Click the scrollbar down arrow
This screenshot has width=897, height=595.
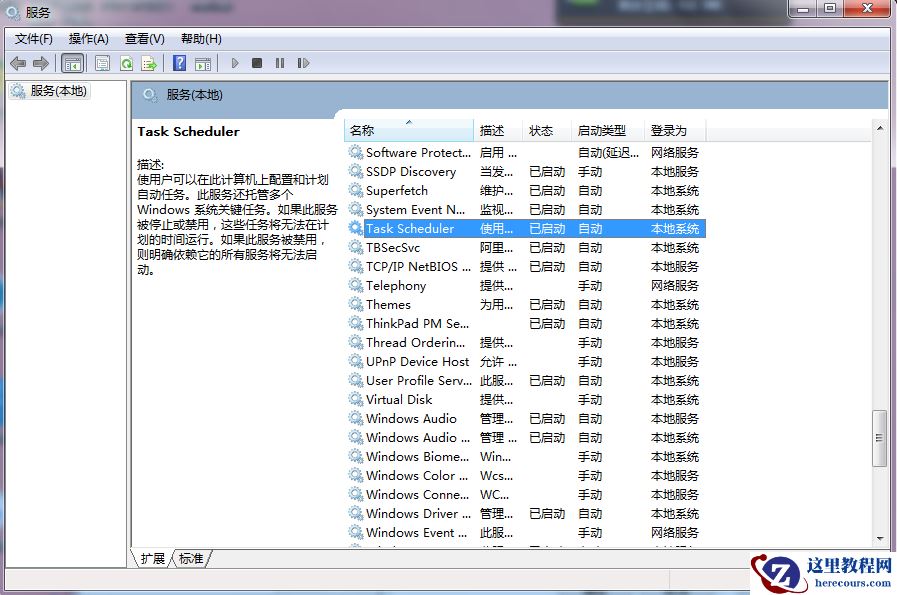point(879,538)
